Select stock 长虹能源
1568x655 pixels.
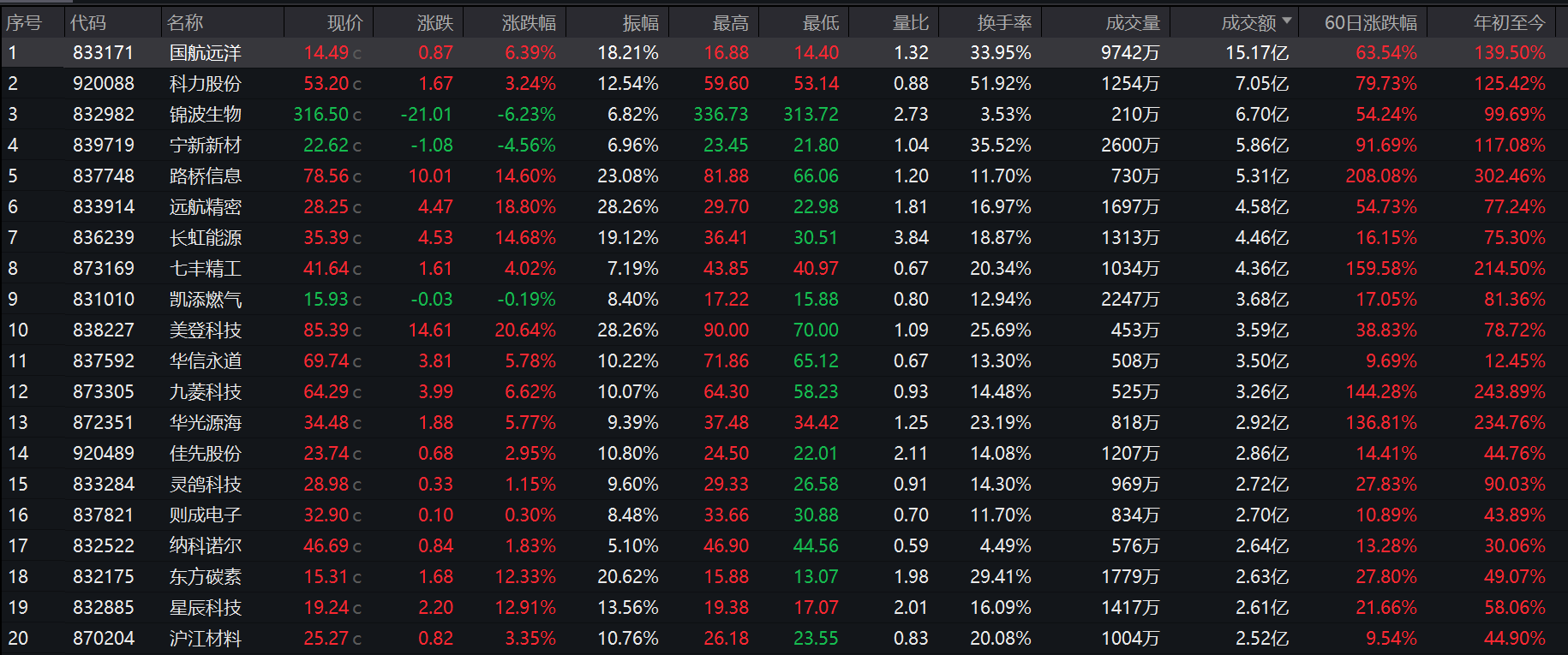(206, 238)
